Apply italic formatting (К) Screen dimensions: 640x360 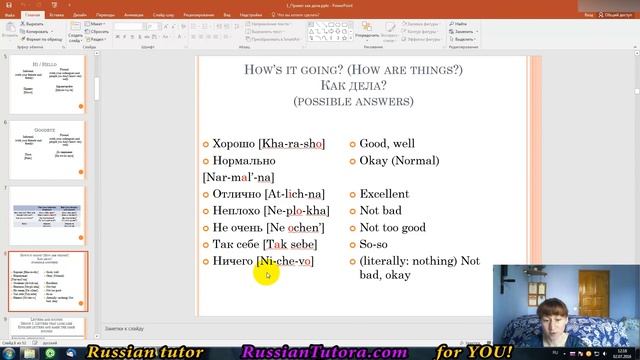pos(124,37)
